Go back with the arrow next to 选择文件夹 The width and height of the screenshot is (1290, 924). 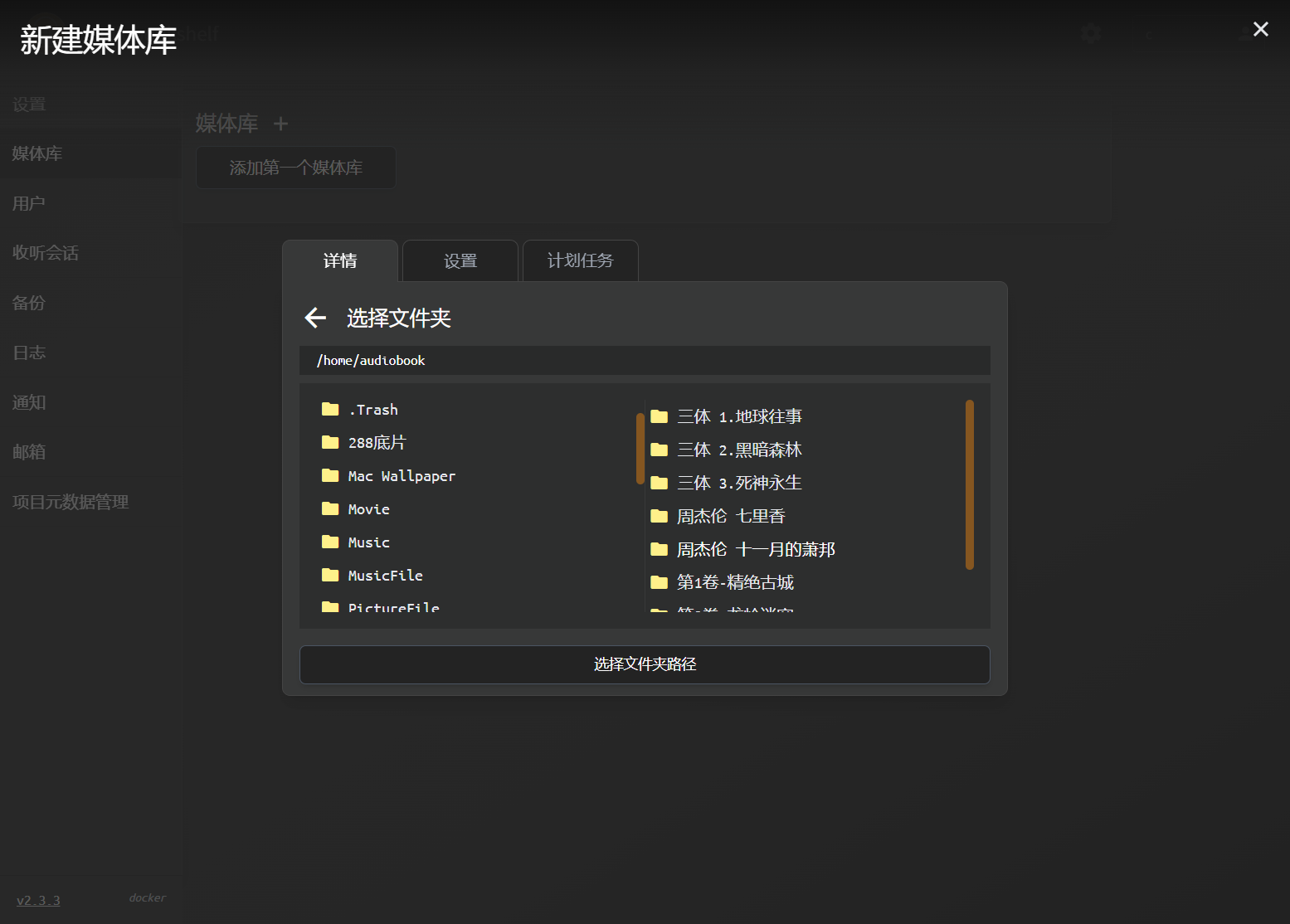point(315,317)
